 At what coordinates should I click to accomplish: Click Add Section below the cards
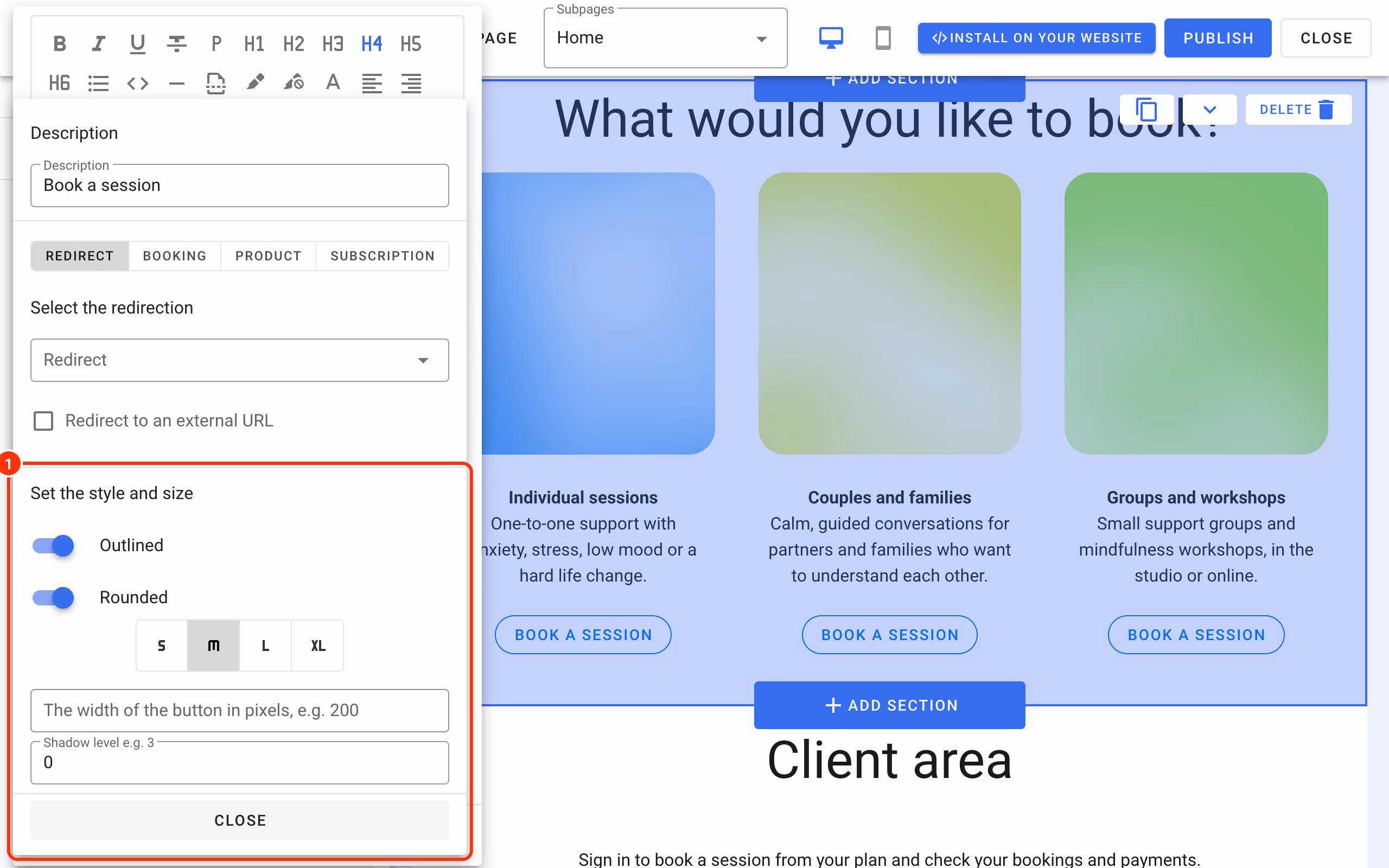click(x=890, y=706)
